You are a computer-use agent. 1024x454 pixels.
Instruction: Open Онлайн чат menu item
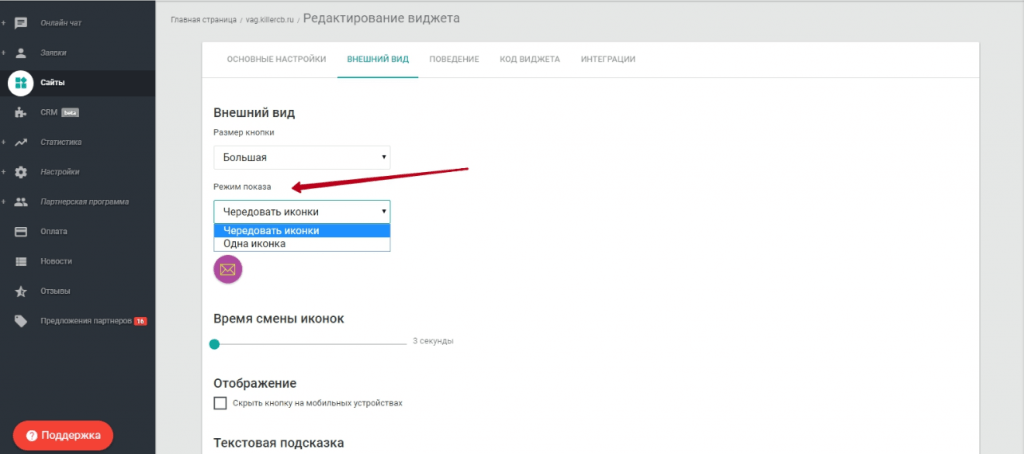click(61, 23)
